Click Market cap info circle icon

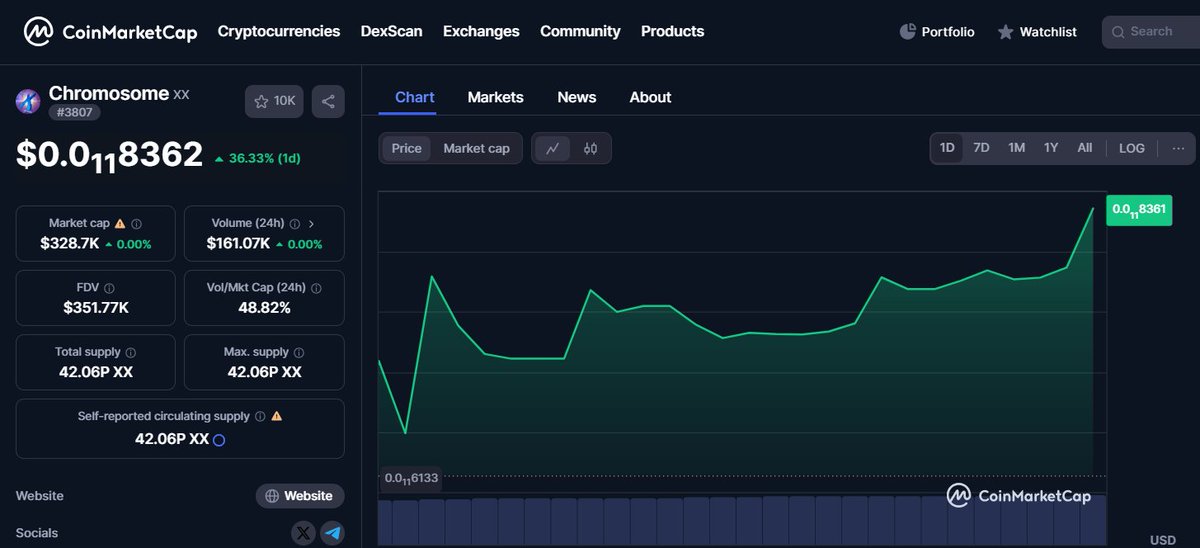click(x=137, y=224)
